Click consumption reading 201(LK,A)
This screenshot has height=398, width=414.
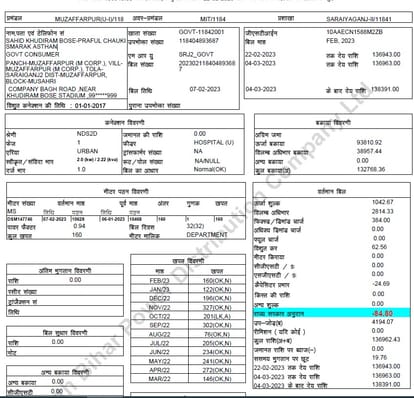coord(217,316)
